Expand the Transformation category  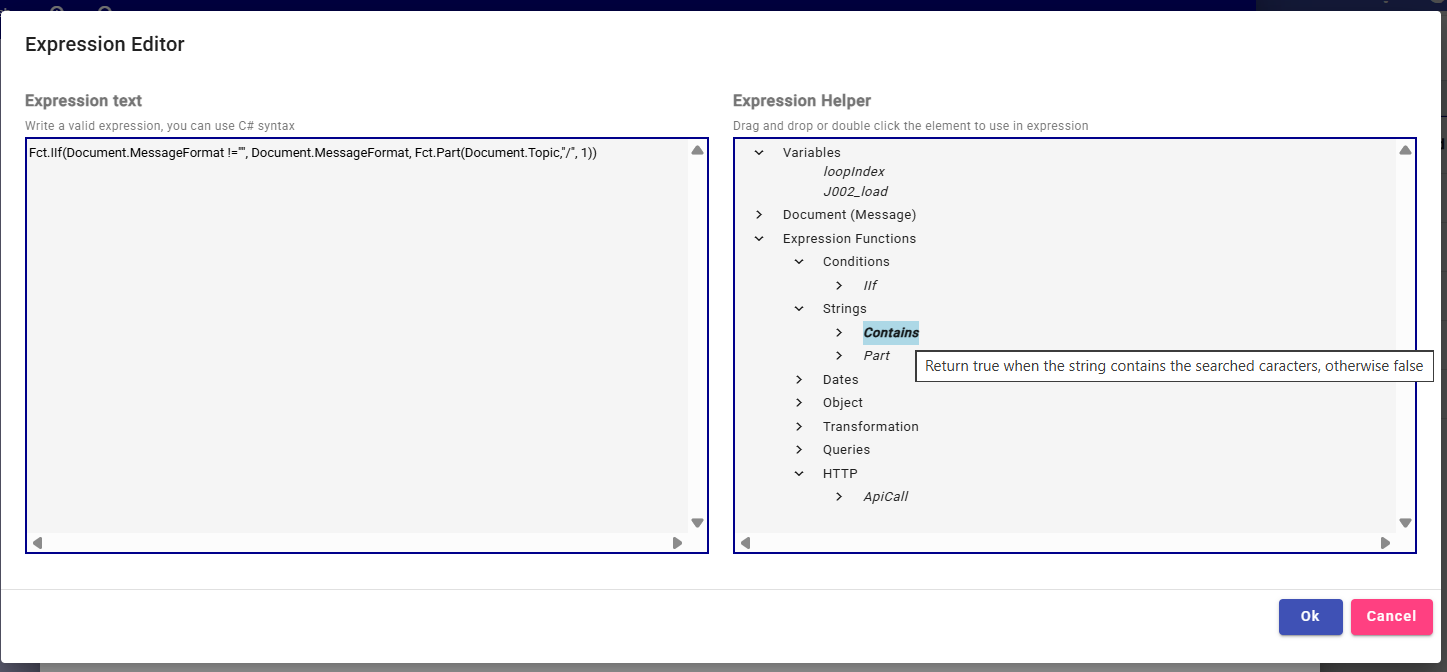(799, 427)
